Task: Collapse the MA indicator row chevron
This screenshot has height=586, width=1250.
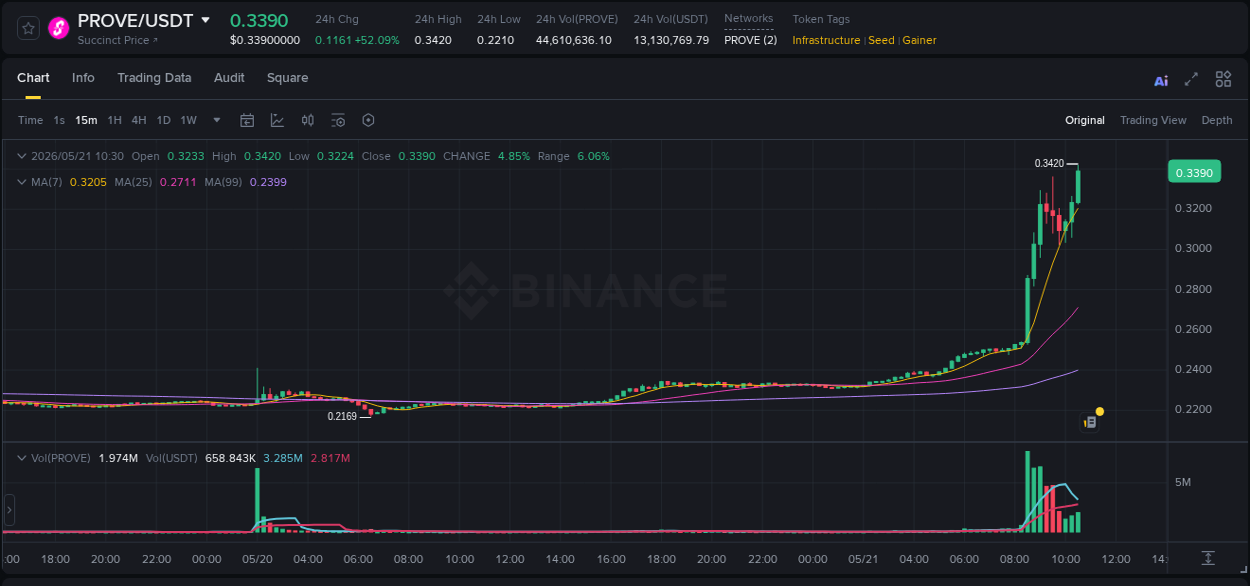Action: pos(22,182)
